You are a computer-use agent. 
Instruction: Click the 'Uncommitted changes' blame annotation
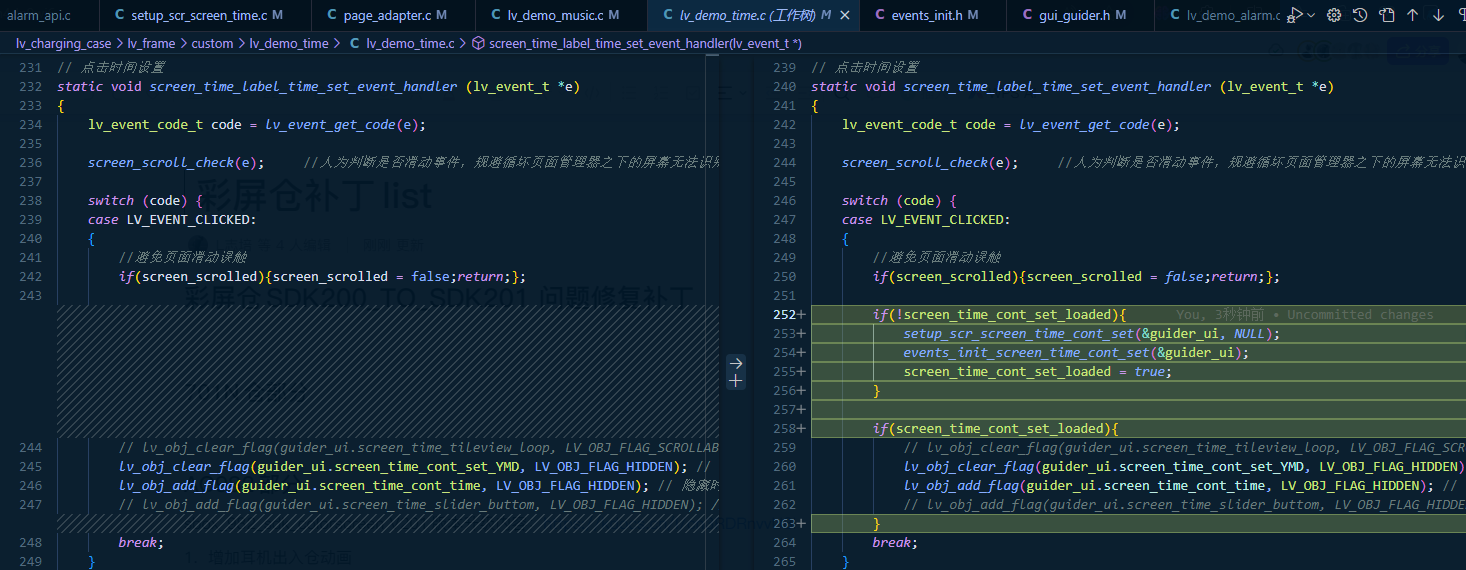point(1360,314)
